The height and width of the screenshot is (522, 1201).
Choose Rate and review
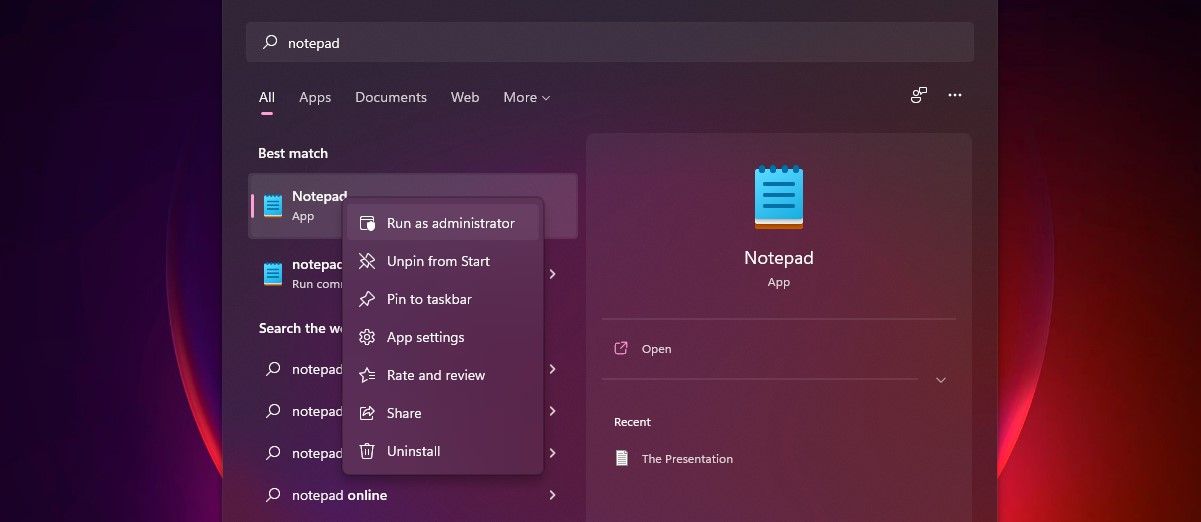click(443, 375)
